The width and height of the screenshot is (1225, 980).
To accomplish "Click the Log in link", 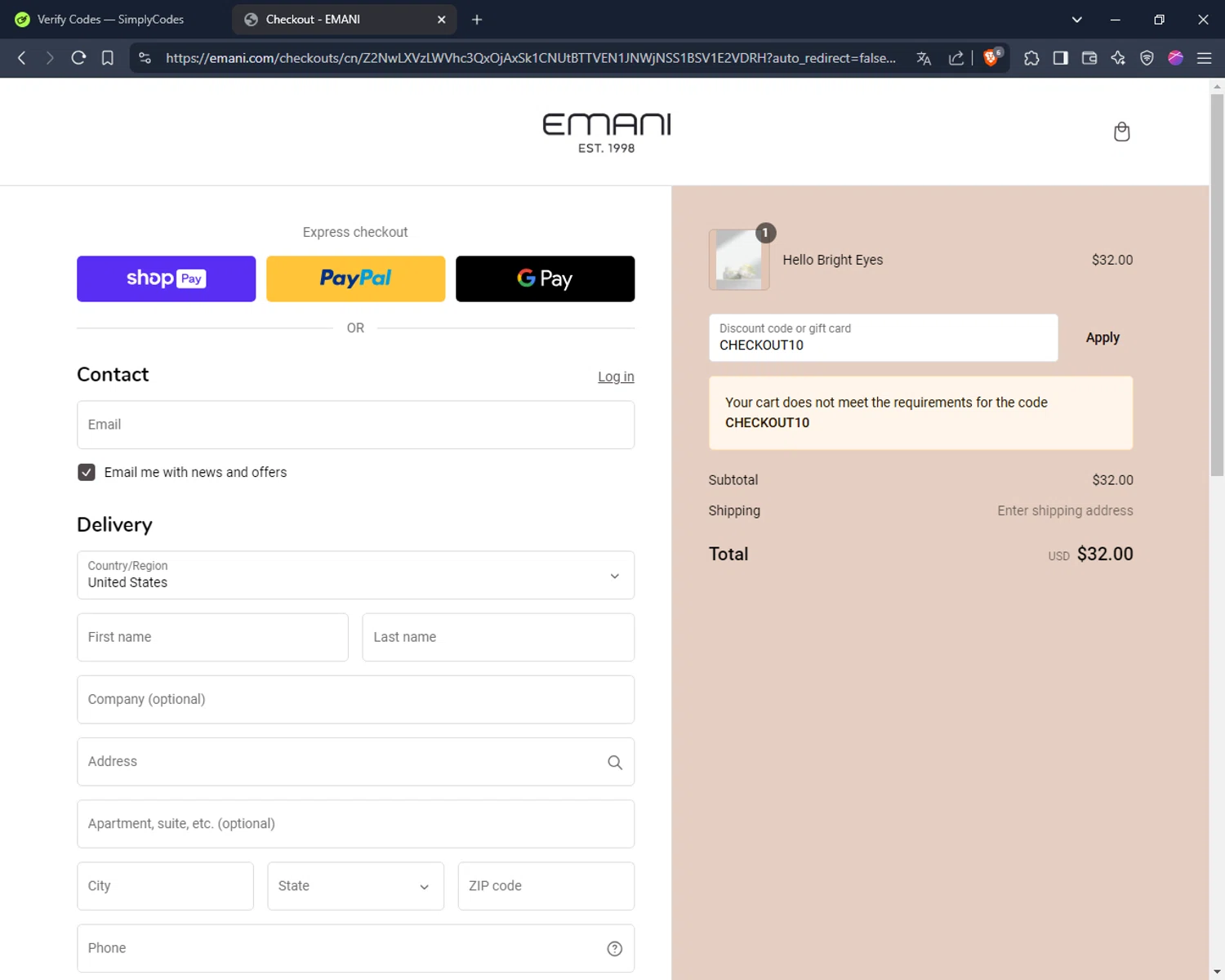I will coord(616,376).
